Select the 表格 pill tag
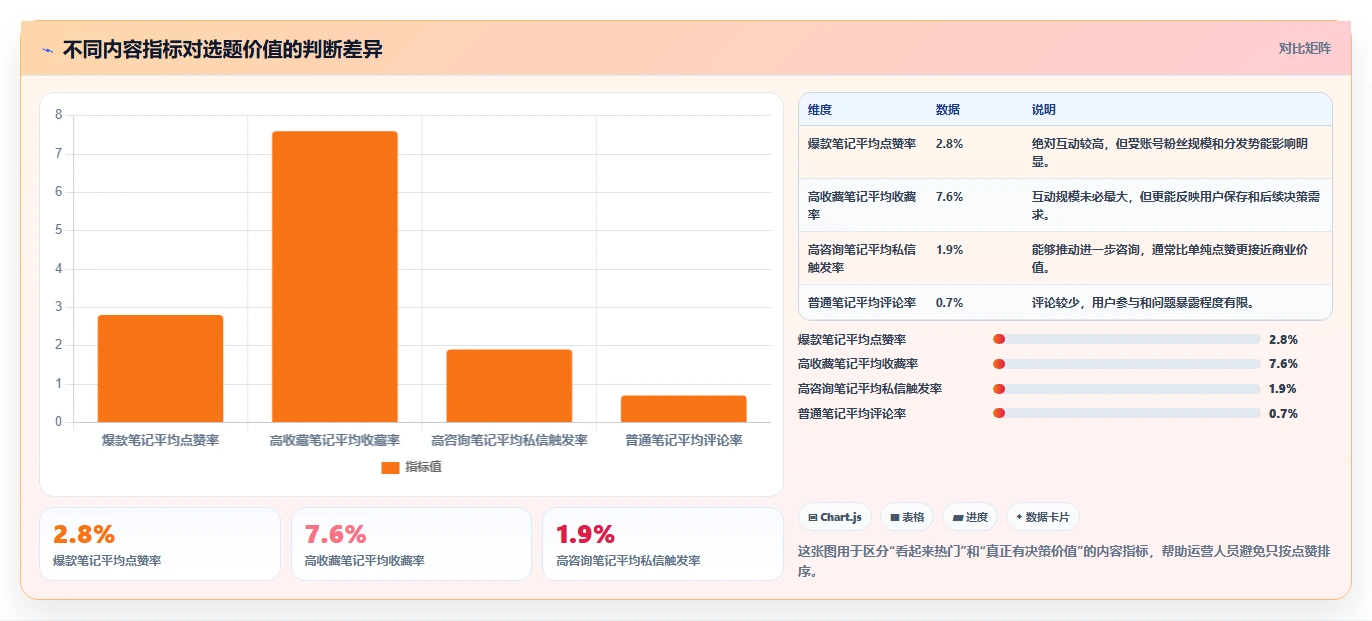Image resolution: width=1372 pixels, height=621 pixels. click(907, 517)
